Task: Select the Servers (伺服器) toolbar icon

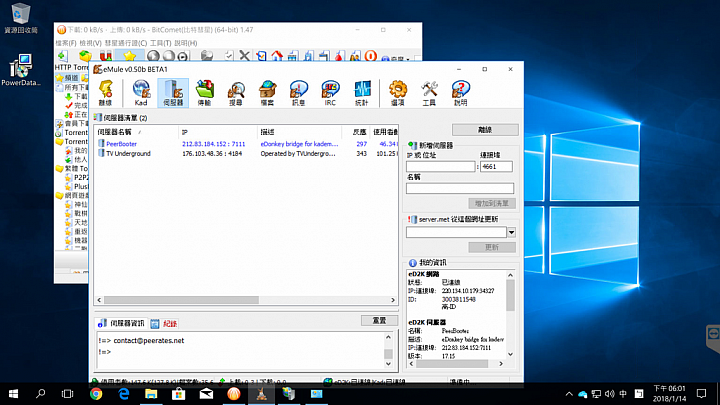Action: [173, 93]
